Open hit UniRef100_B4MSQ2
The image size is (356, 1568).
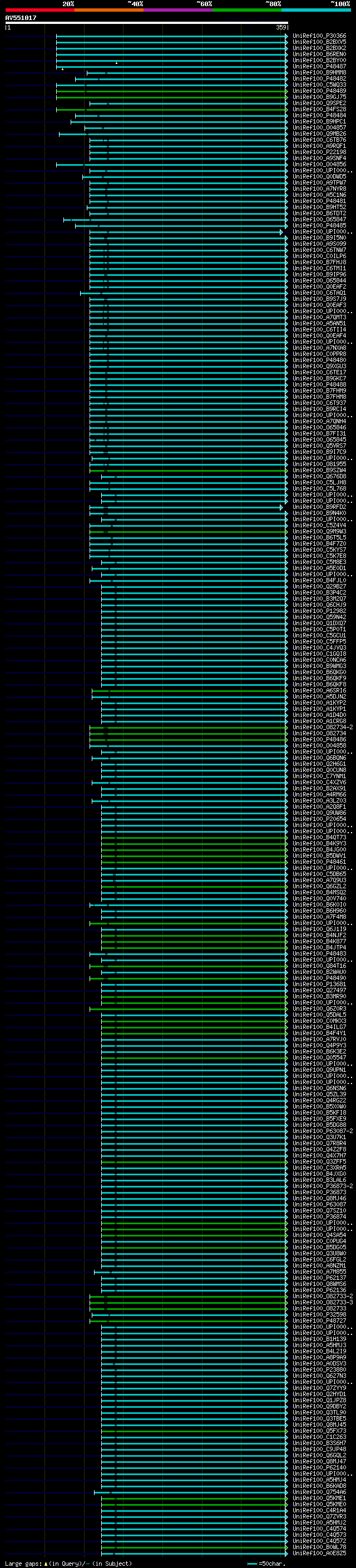(319, 892)
